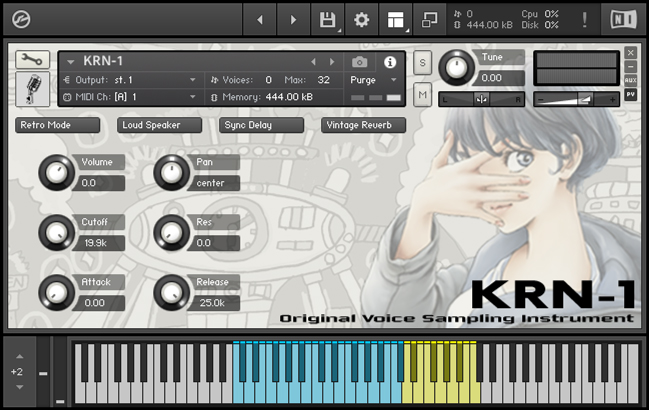The image size is (649, 410).
Task: Solo the KRN-1 instrument
Action: coord(422,62)
